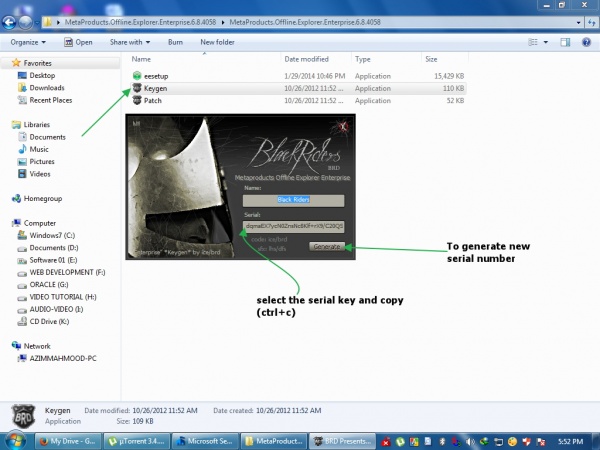This screenshot has width=600, height=450.
Task: Open the Videos library
Action: pos(40,173)
